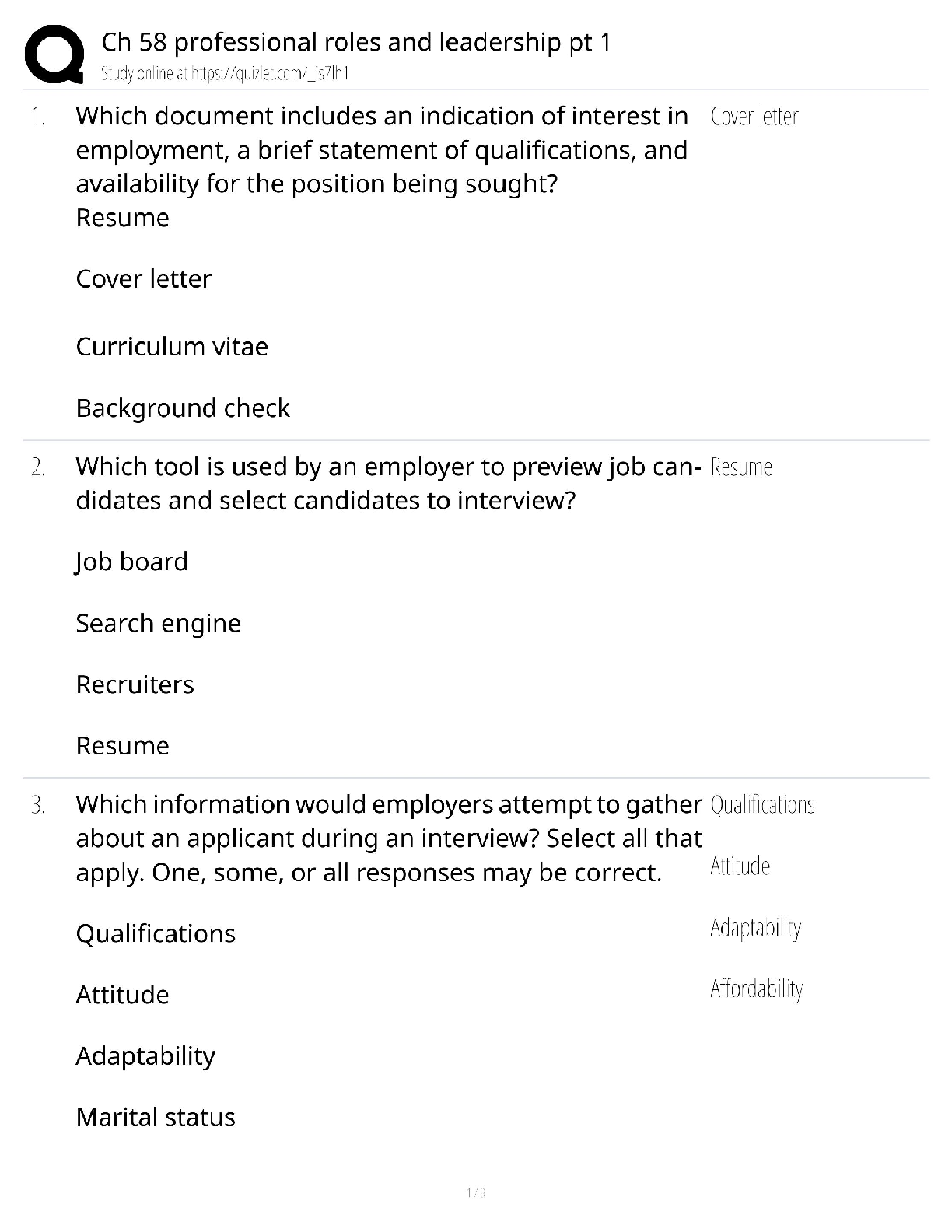The width and height of the screenshot is (952, 1232).
Task: Click the 'Affordability' answer in right column
Action: (756, 989)
